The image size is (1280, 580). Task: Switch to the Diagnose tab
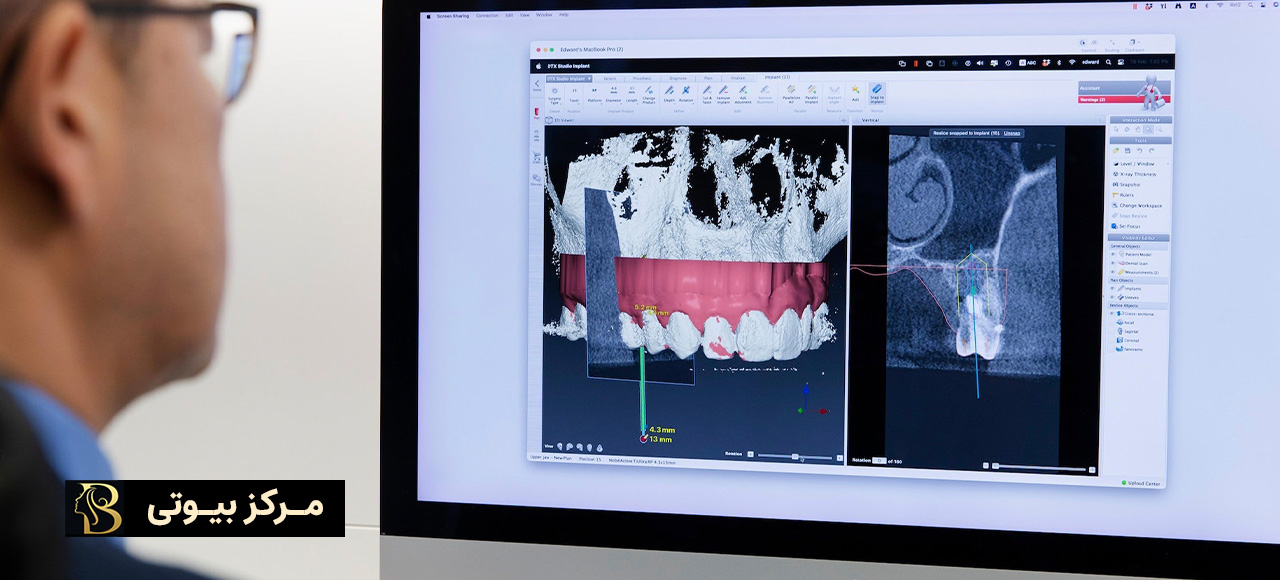coord(678,78)
